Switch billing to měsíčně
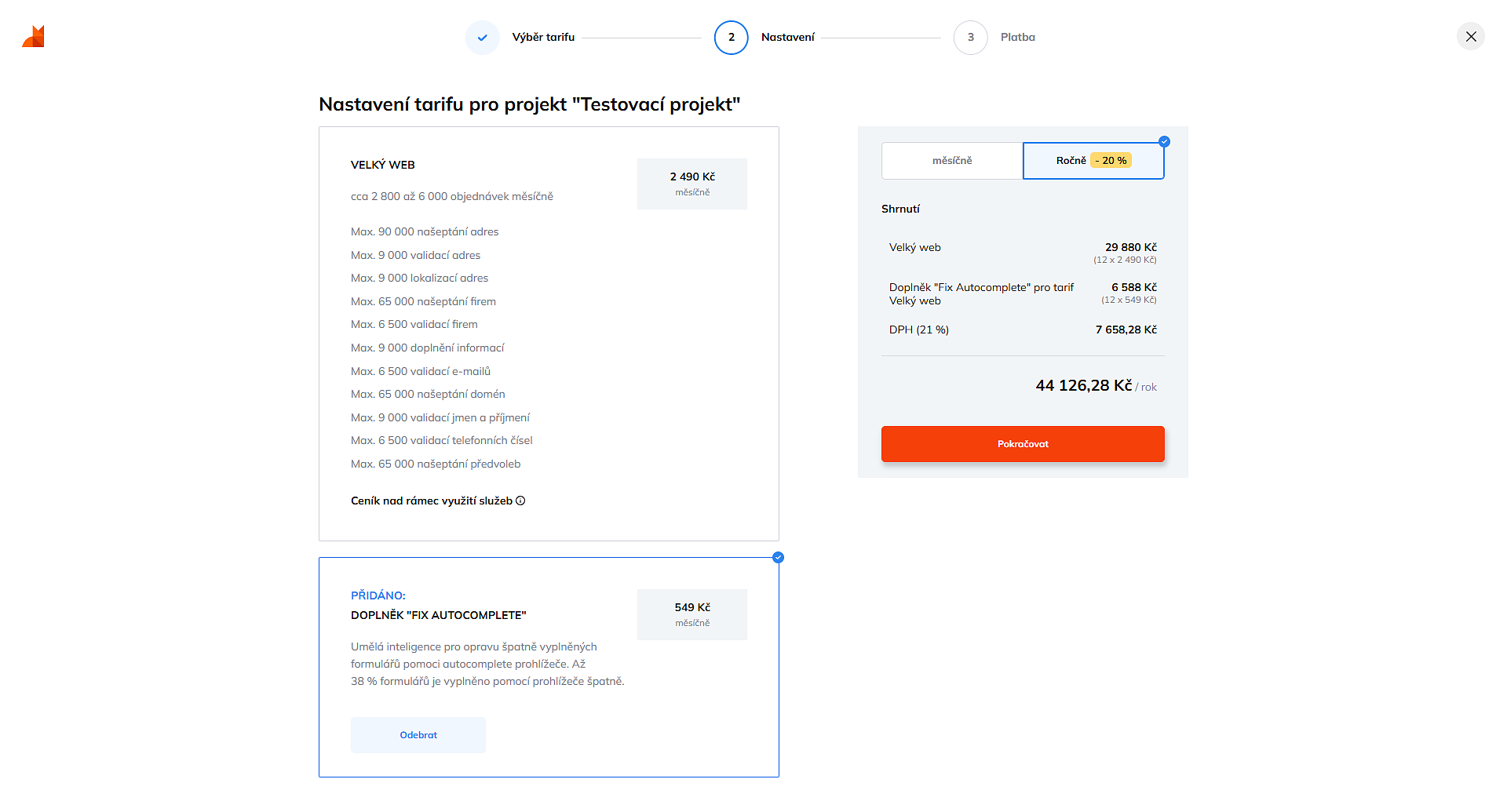The height and width of the screenshot is (812, 1507). pyautogui.click(x=951, y=161)
